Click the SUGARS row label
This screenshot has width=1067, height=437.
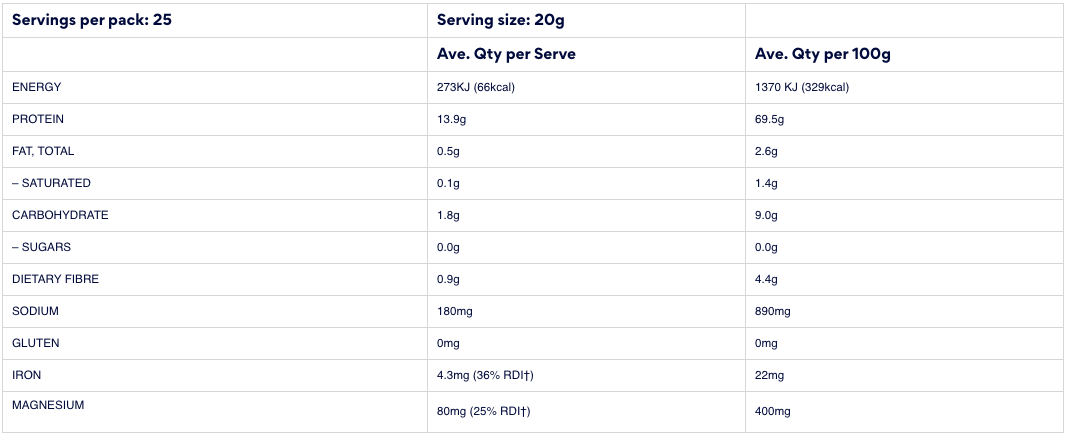pos(41,247)
